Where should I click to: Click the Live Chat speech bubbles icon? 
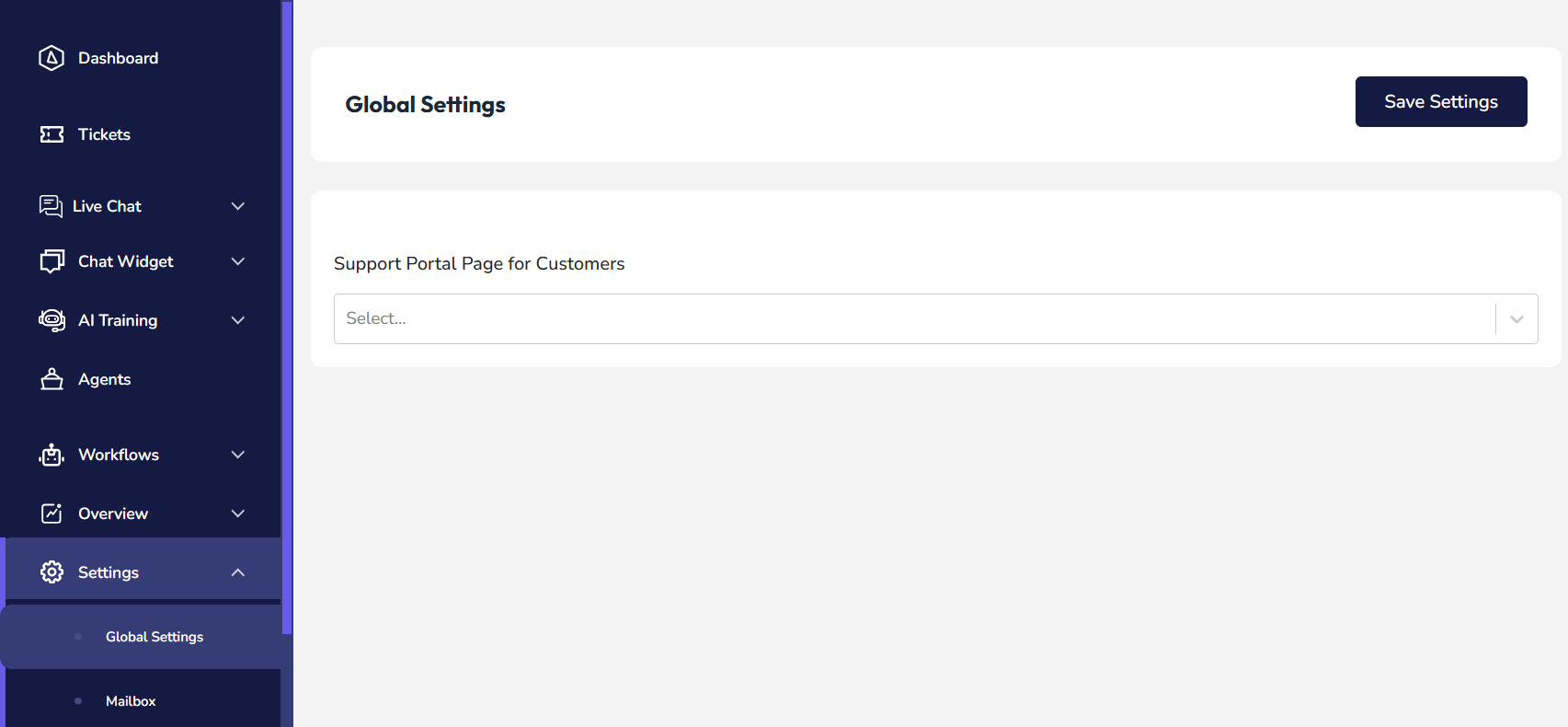pyautogui.click(x=51, y=206)
